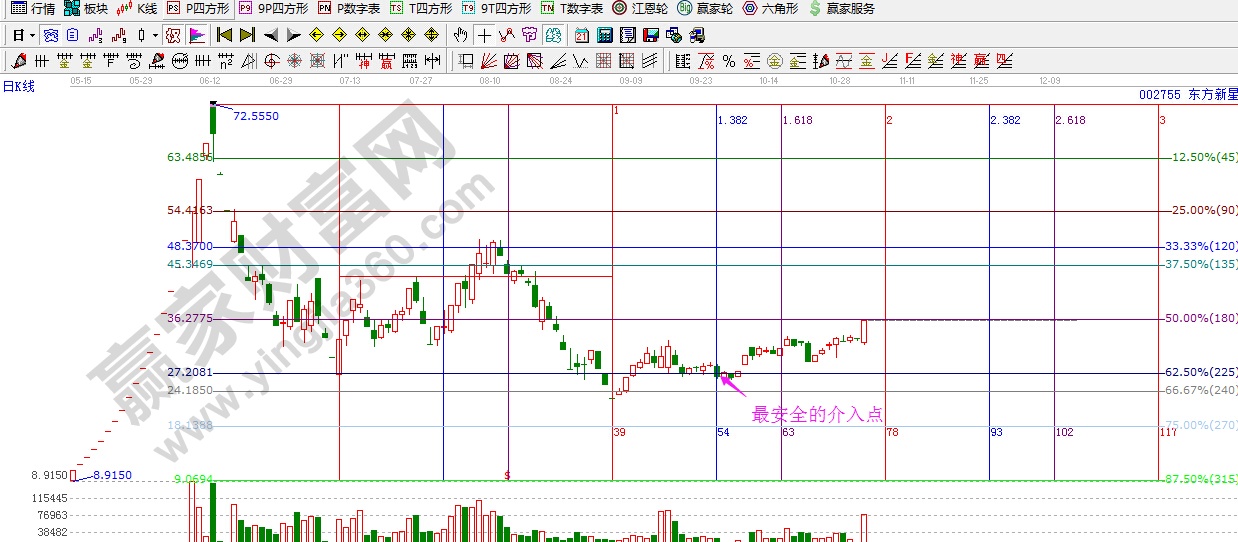The height and width of the screenshot is (542, 1238).
Task: Click the black left arrow icon
Action: pos(271,35)
